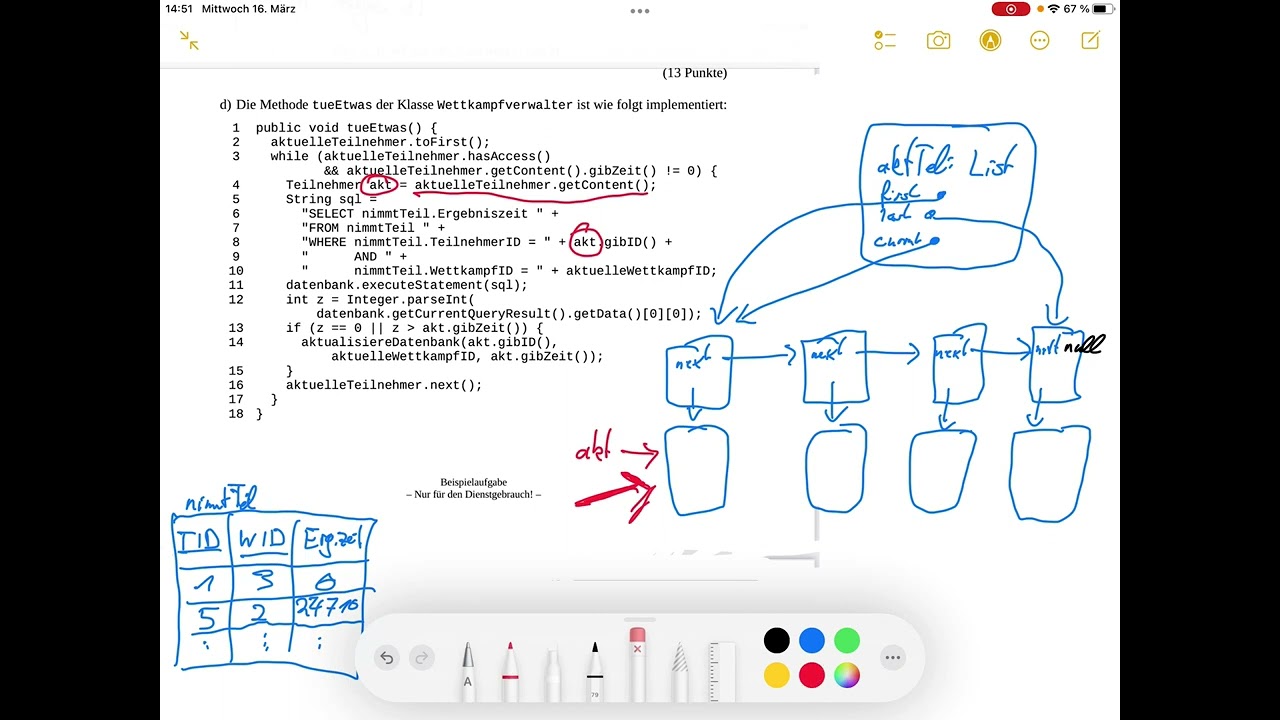This screenshot has width=1280, height=720.
Task: Tap code line 'aktuelleTeilnehmer.next();'
Action: 384,385
